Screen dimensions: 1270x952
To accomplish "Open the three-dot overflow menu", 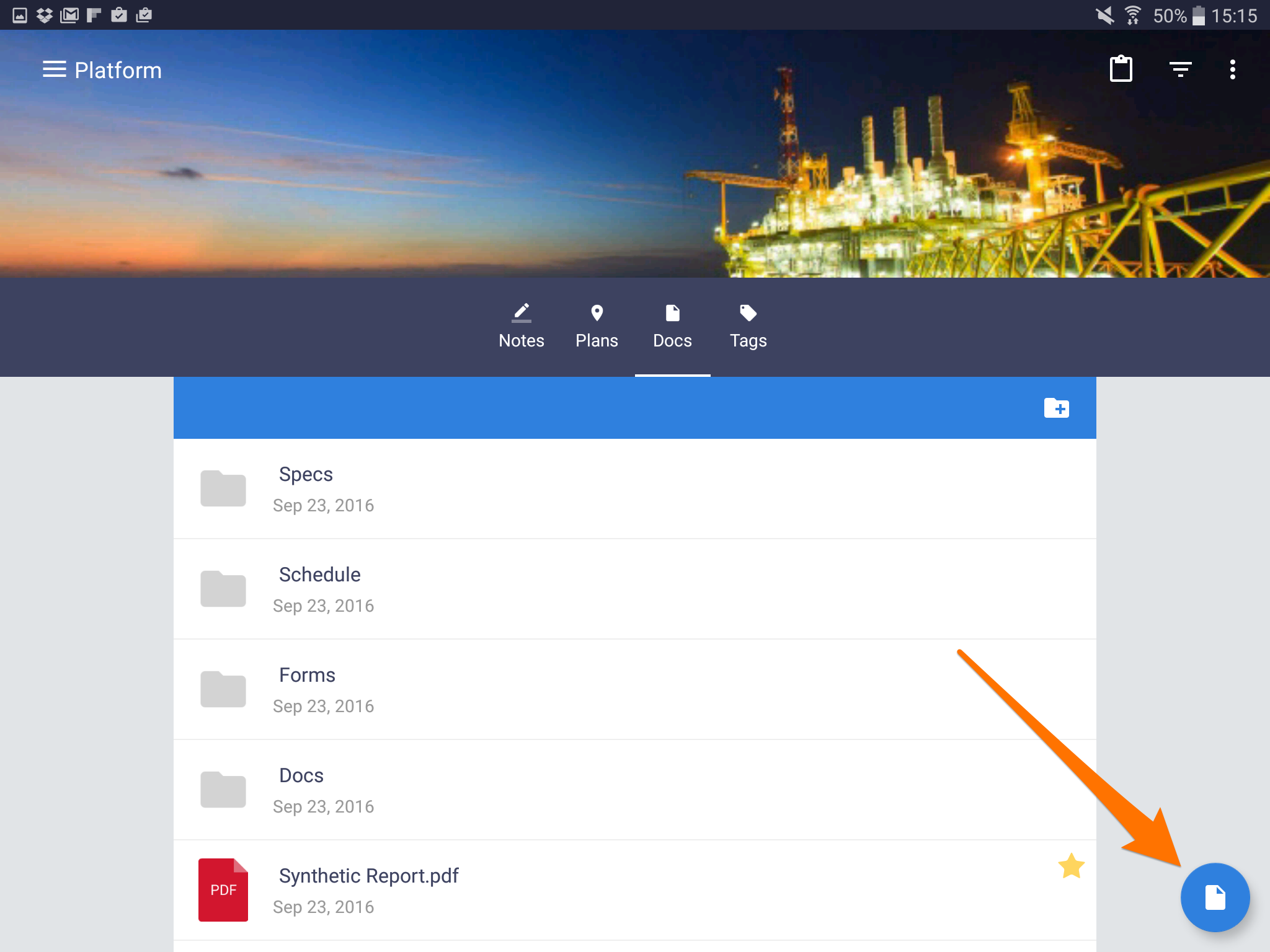I will (x=1232, y=69).
